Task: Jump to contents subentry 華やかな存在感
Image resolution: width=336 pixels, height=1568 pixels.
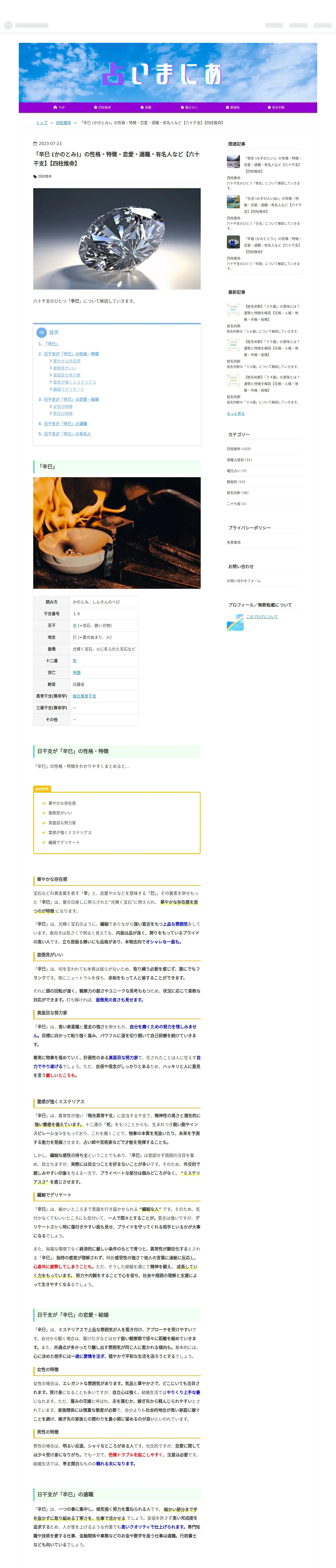Action: 66,361
